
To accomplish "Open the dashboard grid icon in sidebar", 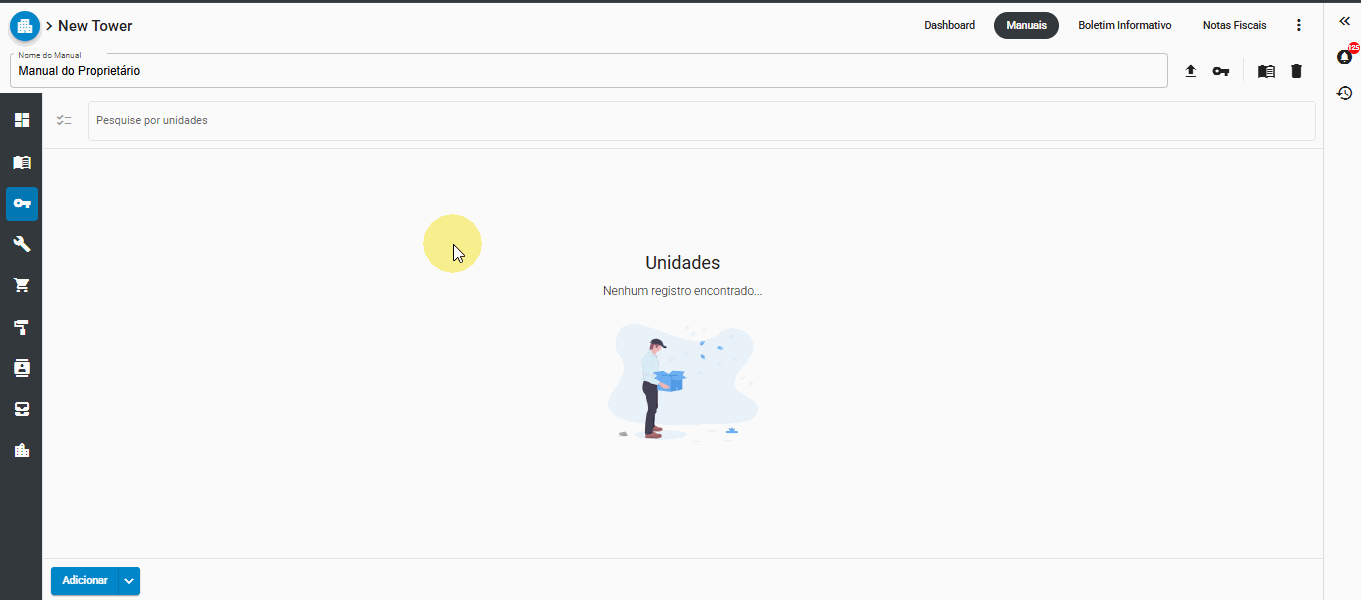I will [x=21, y=120].
